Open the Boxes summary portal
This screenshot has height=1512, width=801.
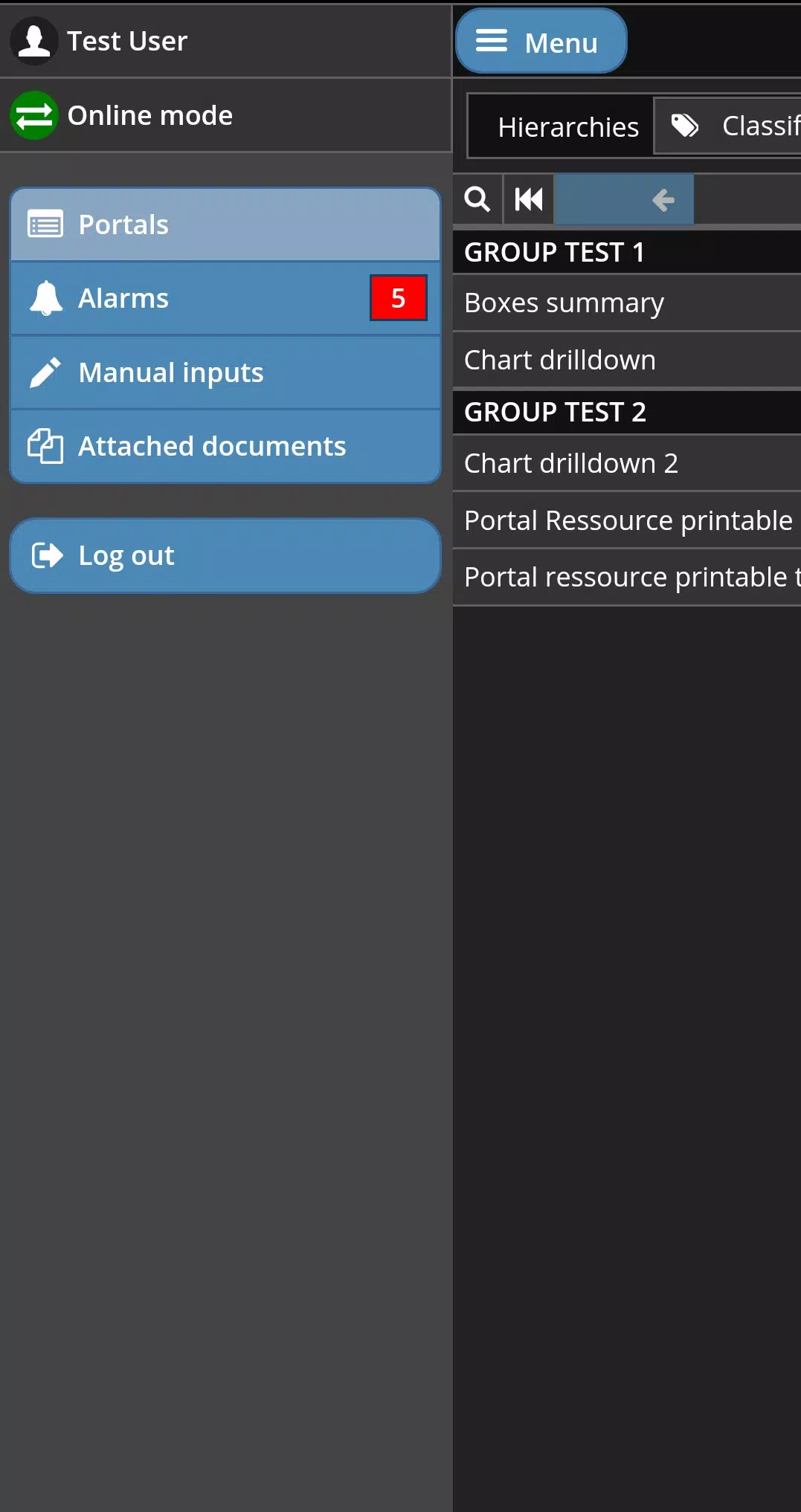point(627,303)
